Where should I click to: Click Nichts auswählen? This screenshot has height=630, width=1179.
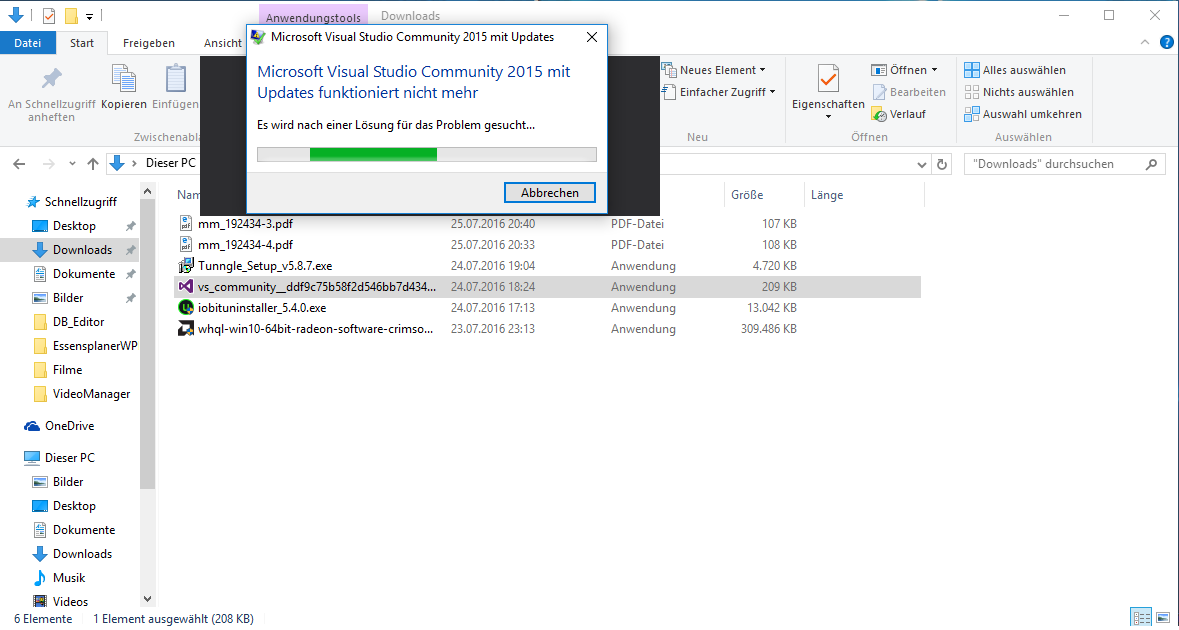pos(1019,92)
